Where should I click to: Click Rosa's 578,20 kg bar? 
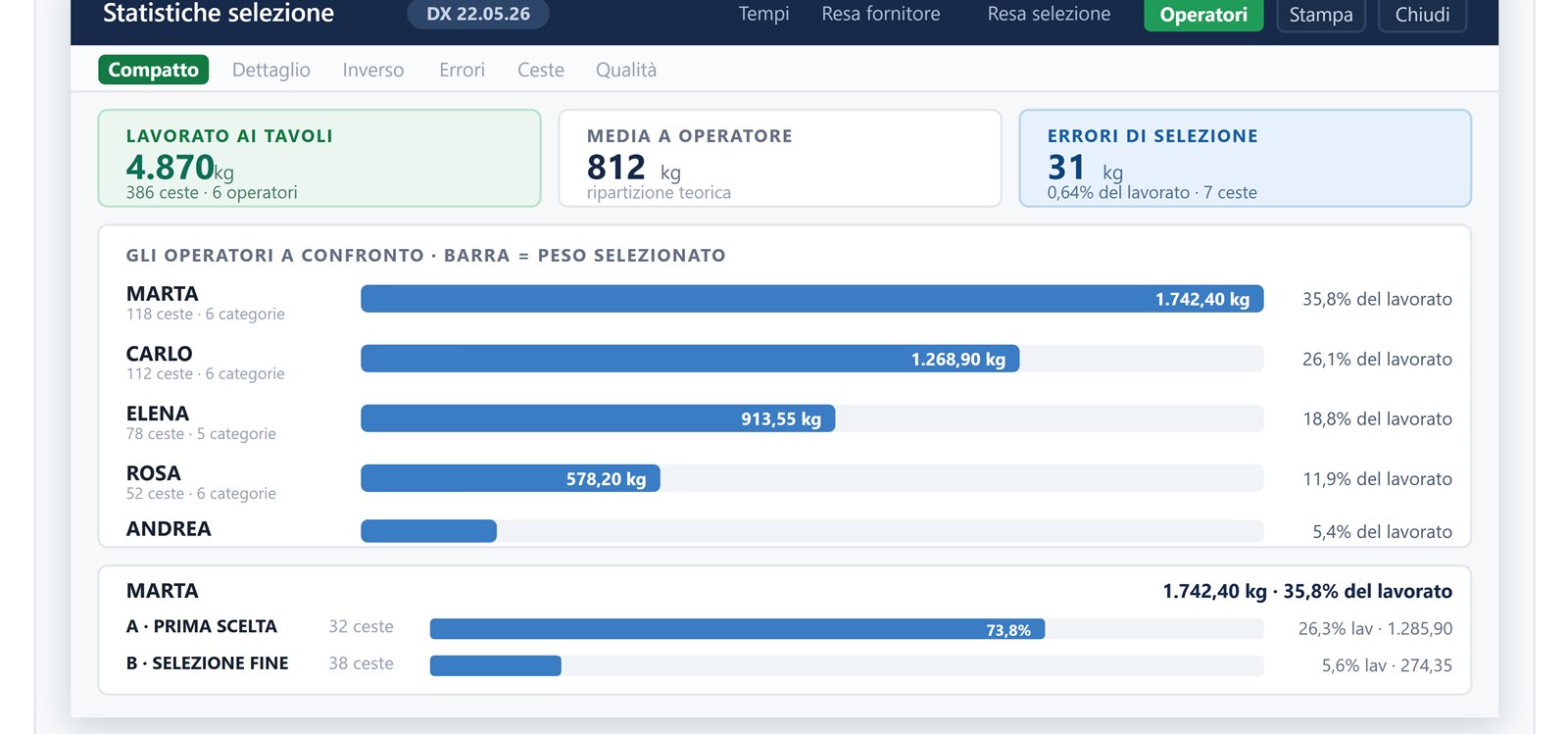(511, 478)
